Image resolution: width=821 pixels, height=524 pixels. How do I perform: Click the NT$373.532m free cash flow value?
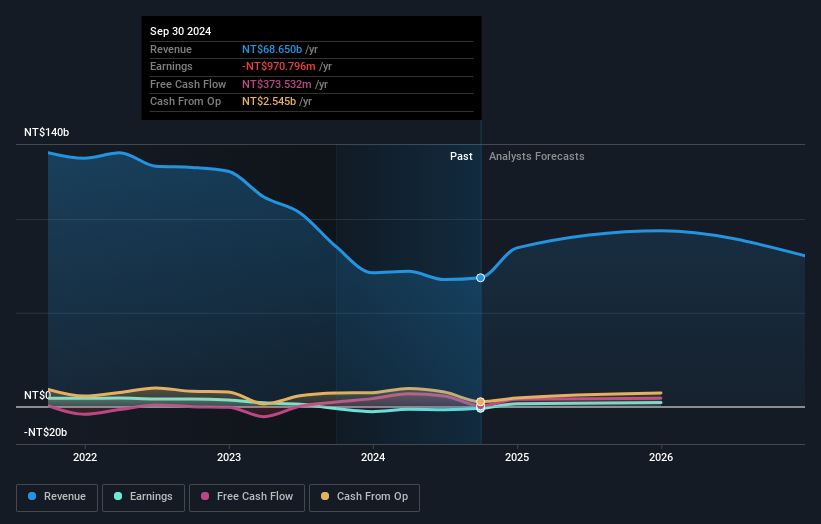tap(276, 84)
